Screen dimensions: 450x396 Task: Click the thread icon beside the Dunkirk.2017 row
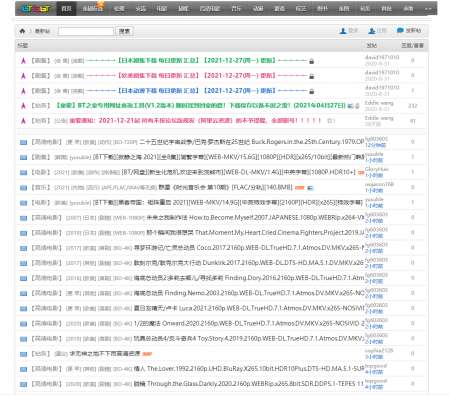(x=23, y=263)
